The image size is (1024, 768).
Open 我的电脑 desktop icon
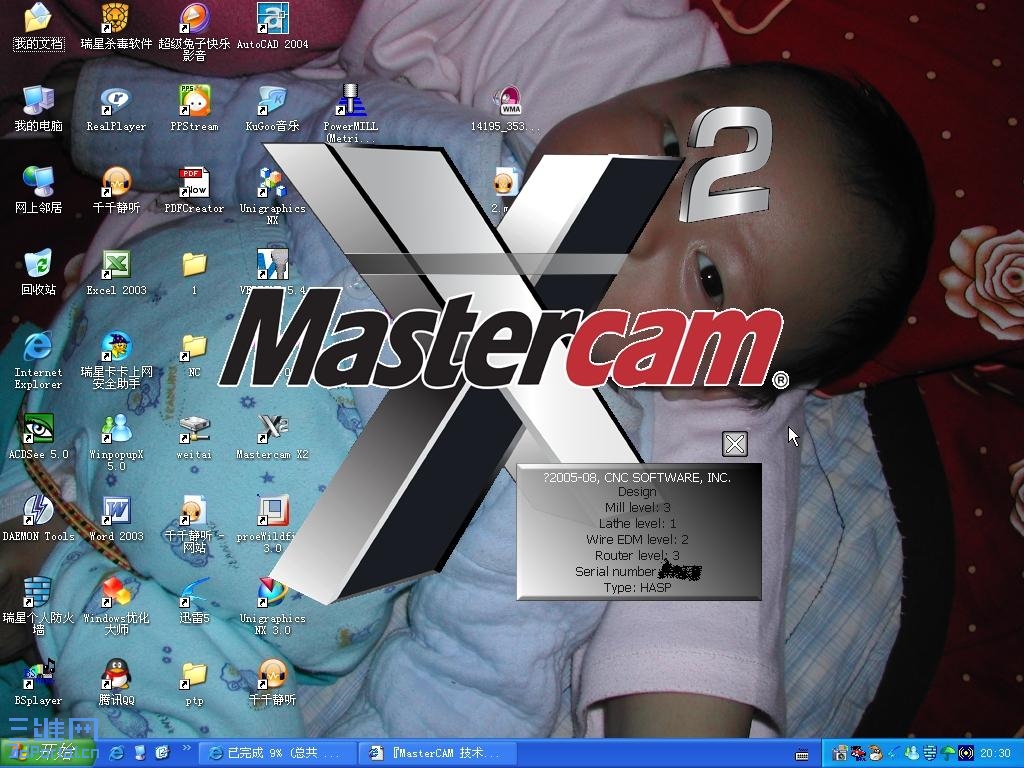click(x=38, y=109)
